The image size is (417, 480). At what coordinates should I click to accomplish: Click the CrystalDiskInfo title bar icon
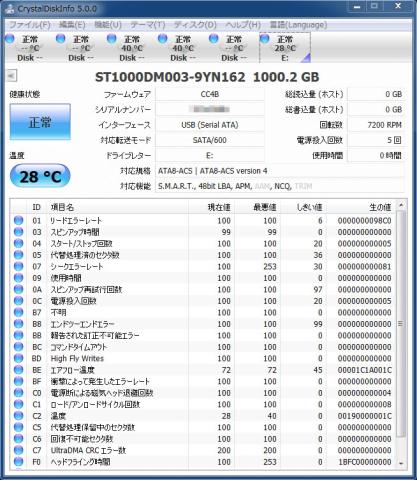pyautogui.click(x=10, y=8)
